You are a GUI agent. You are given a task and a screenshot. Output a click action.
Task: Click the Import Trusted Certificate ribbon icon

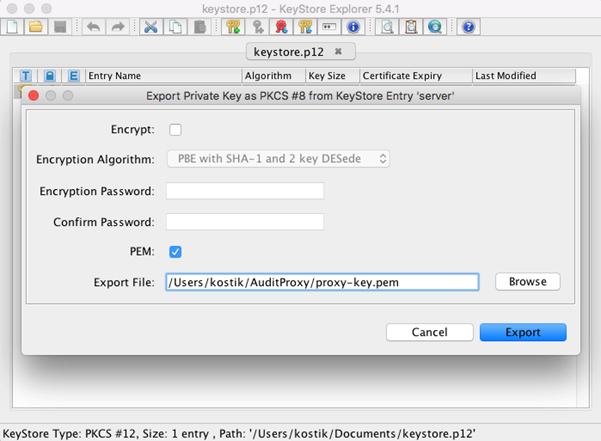point(282,27)
